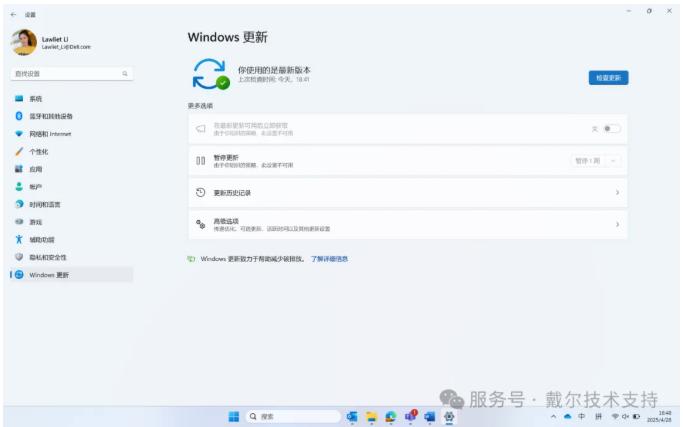Open Word from the taskbar
Screen dimensions: 683x427
(x=429, y=417)
